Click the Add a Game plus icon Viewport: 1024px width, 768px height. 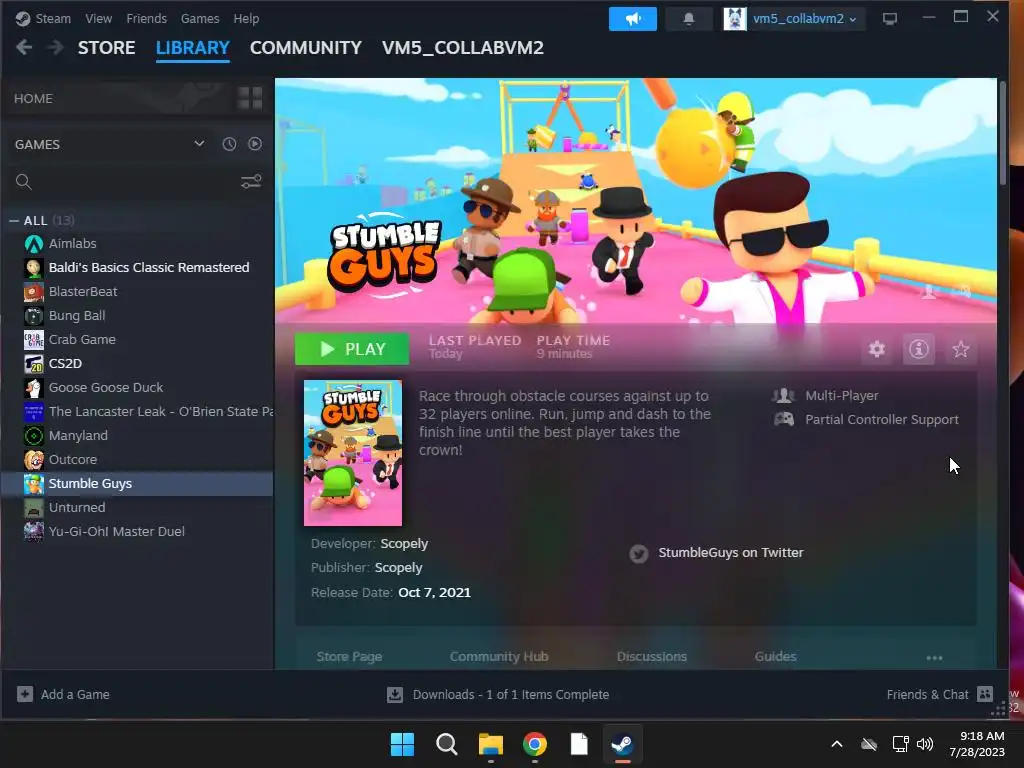point(25,694)
